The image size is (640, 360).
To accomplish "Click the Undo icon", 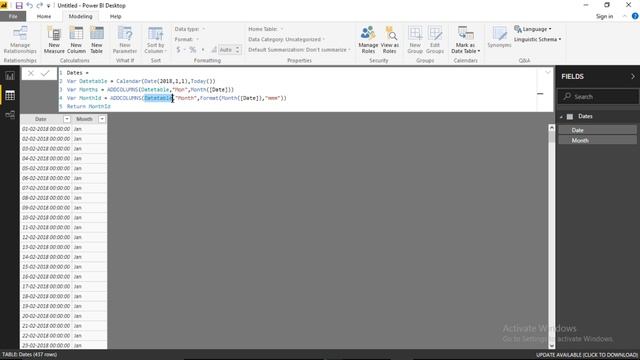I will pyautogui.click(x=29, y=5).
